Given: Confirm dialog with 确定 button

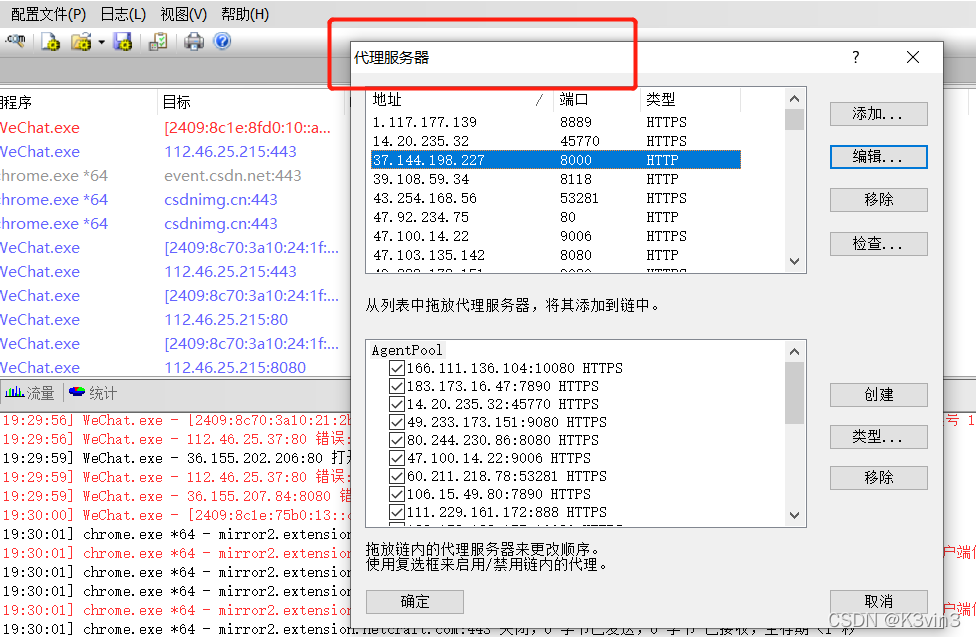Looking at the screenshot, I should tap(415, 602).
